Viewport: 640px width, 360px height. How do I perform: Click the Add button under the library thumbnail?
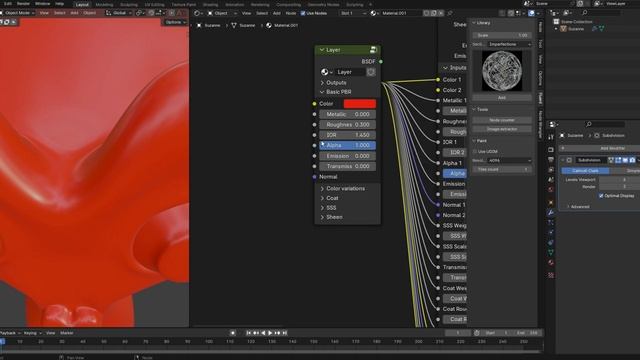tap(502, 98)
